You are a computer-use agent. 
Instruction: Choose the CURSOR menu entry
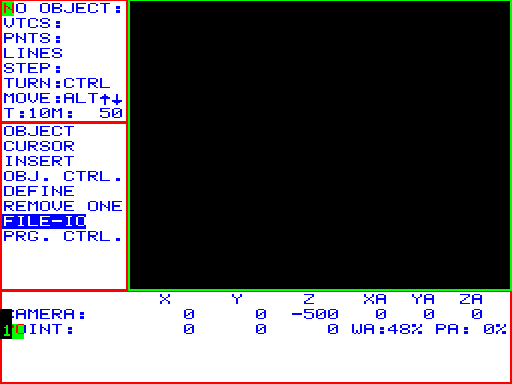click(x=39, y=146)
